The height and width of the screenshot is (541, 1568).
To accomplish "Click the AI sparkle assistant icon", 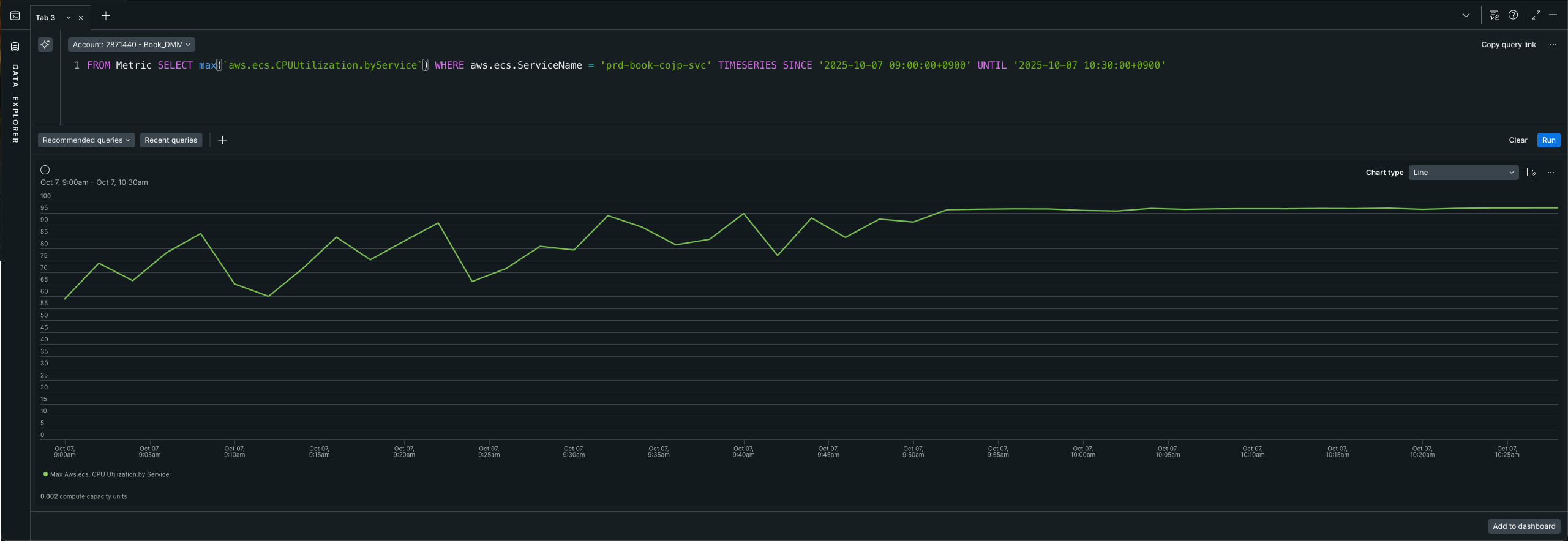I will tap(45, 45).
